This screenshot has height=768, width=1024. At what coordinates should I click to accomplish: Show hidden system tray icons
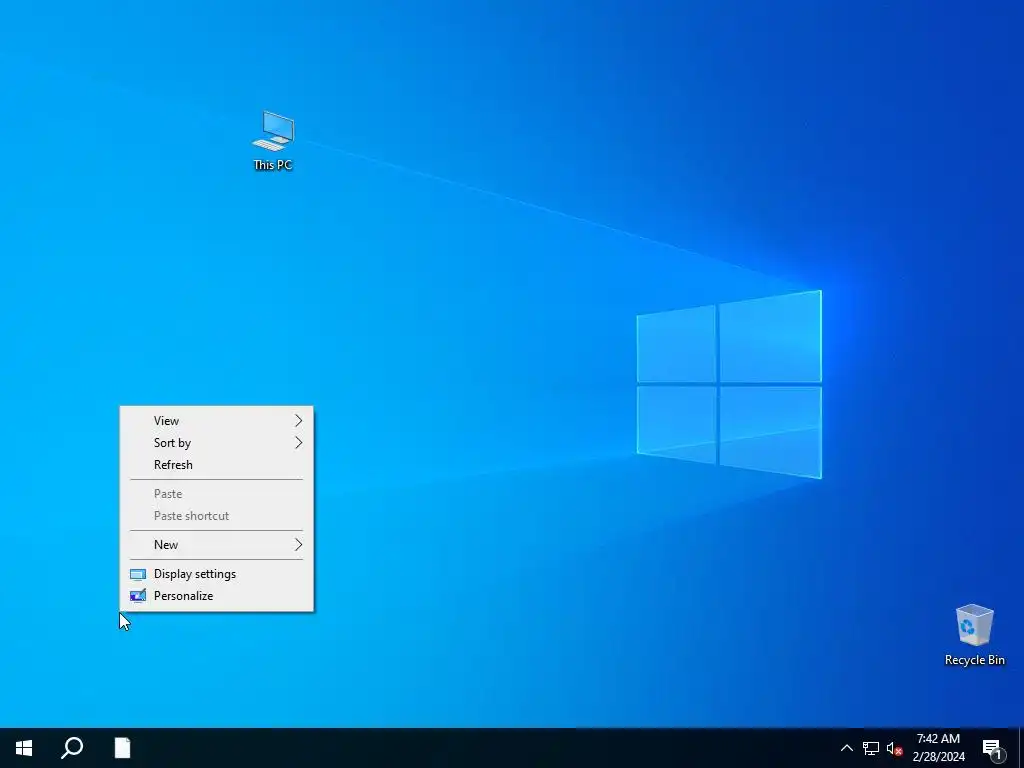[x=846, y=748]
